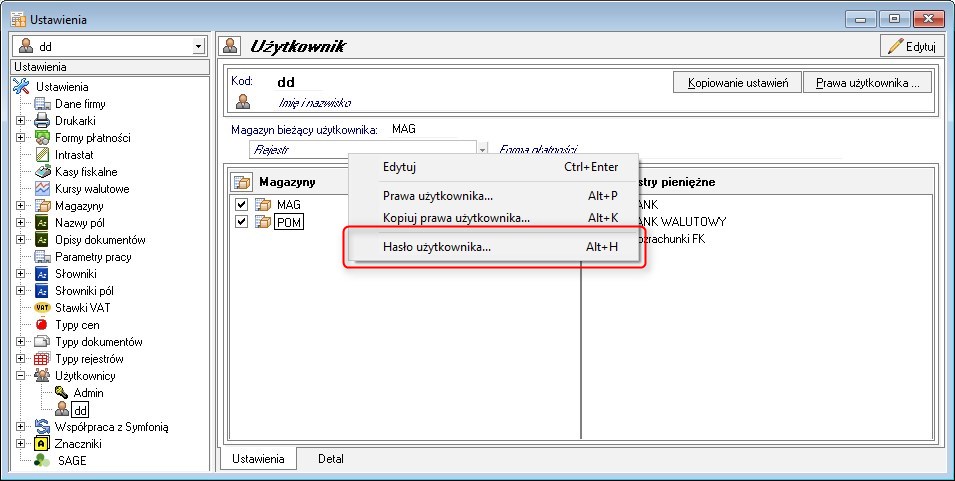Click the Drukarki printer icon
This screenshot has height=481, width=955.
pyautogui.click(x=42, y=121)
